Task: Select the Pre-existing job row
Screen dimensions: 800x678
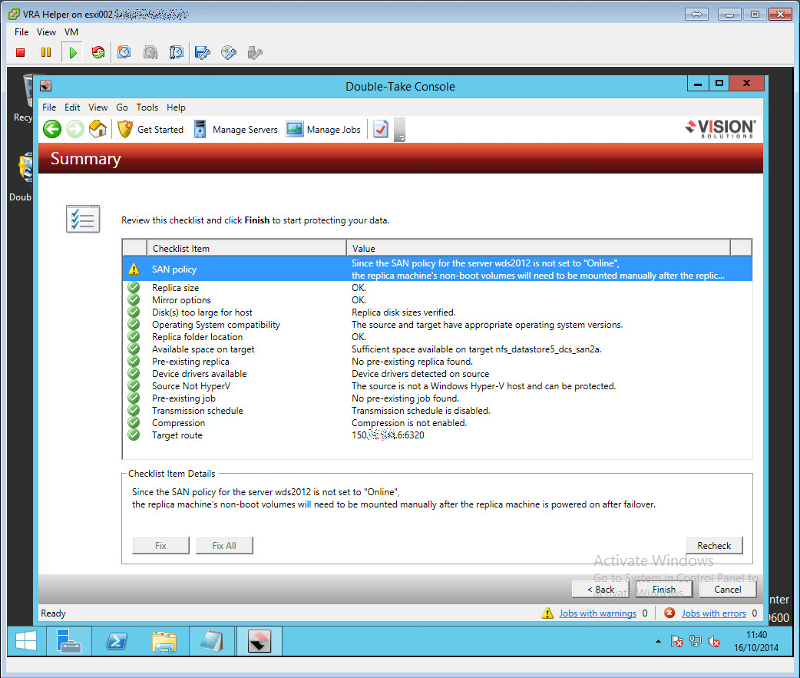Action: [437, 398]
